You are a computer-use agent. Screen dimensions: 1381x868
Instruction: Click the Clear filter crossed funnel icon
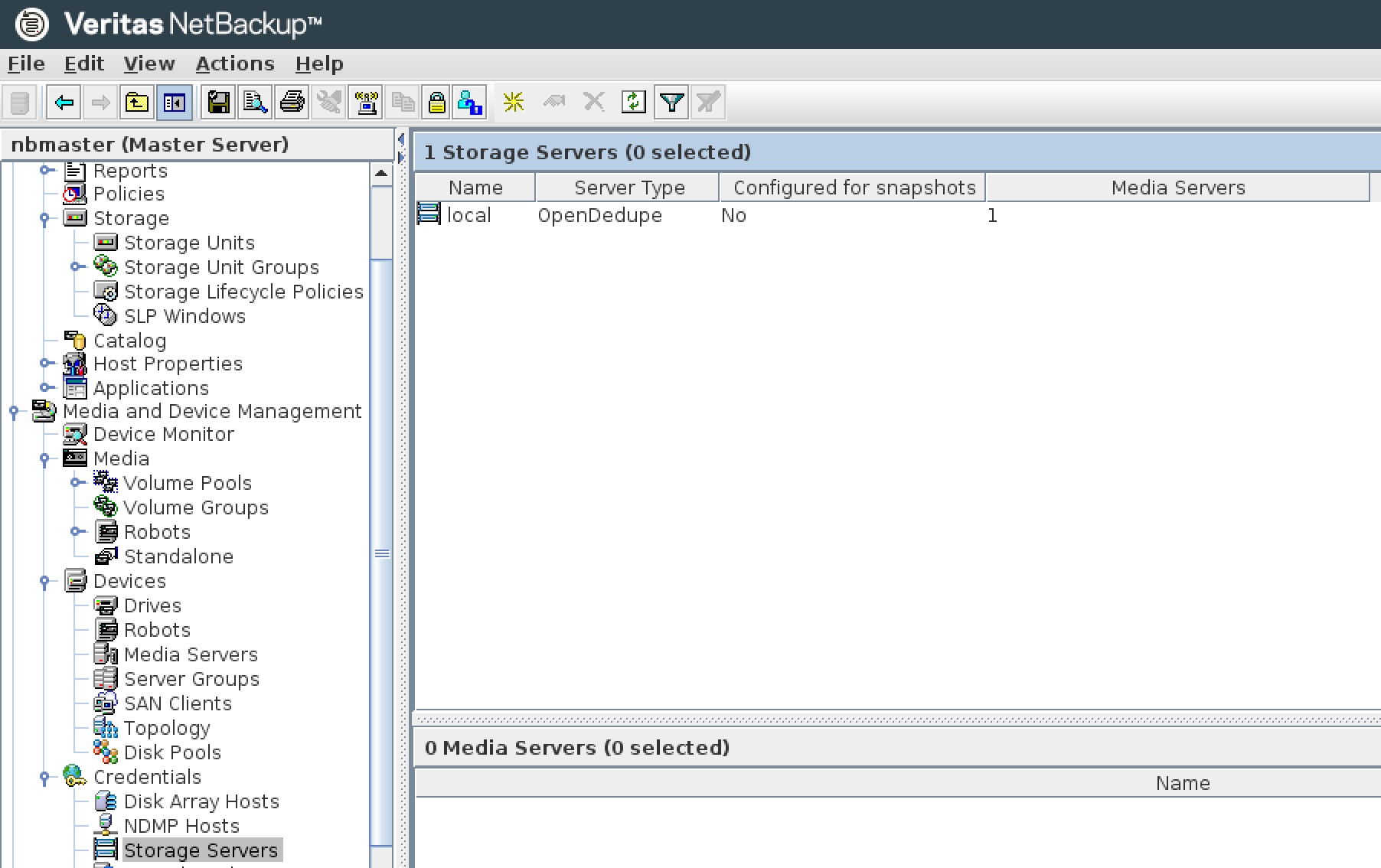click(708, 102)
